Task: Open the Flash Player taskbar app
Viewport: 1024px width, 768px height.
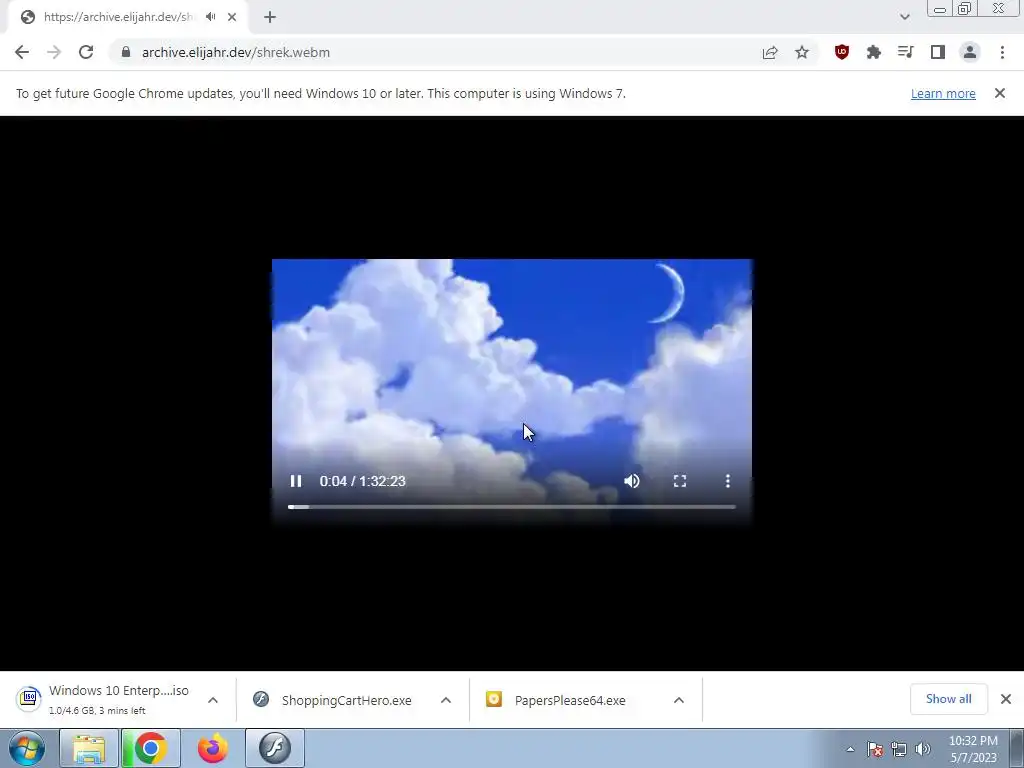Action: point(274,748)
